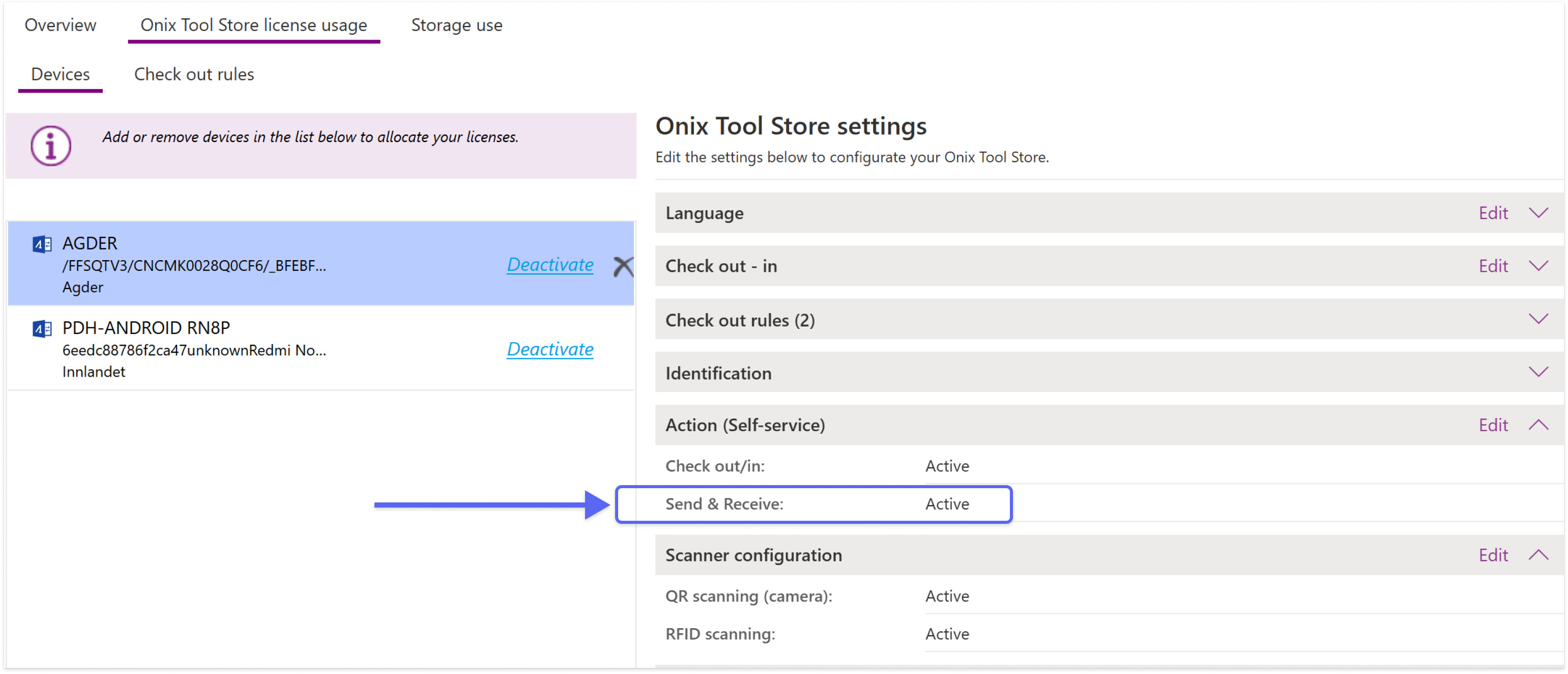Click the device icon beside PDH-ANDROID RN8P
The width and height of the screenshot is (1568, 674).
pyautogui.click(x=42, y=329)
